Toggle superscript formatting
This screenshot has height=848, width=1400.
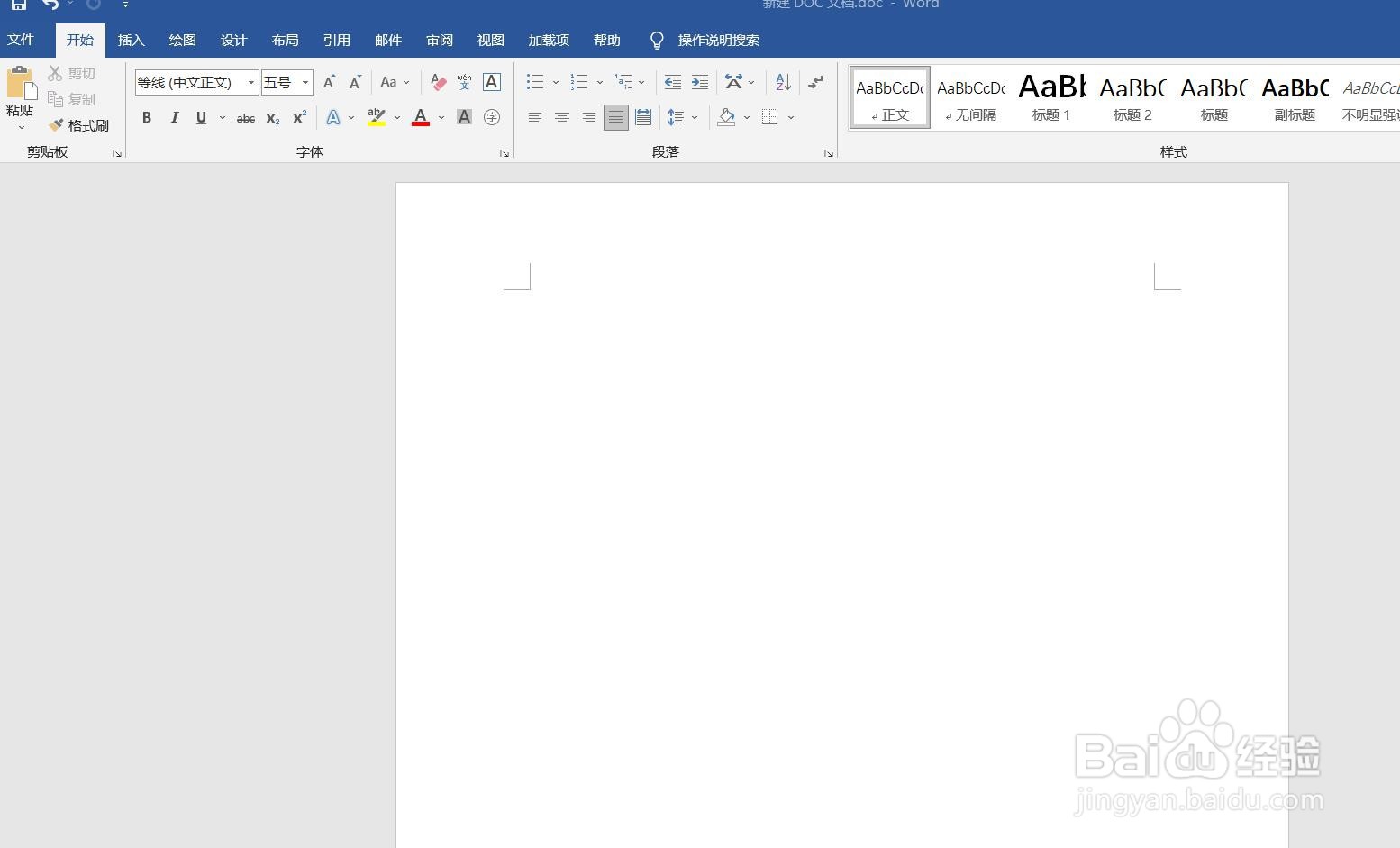click(299, 117)
